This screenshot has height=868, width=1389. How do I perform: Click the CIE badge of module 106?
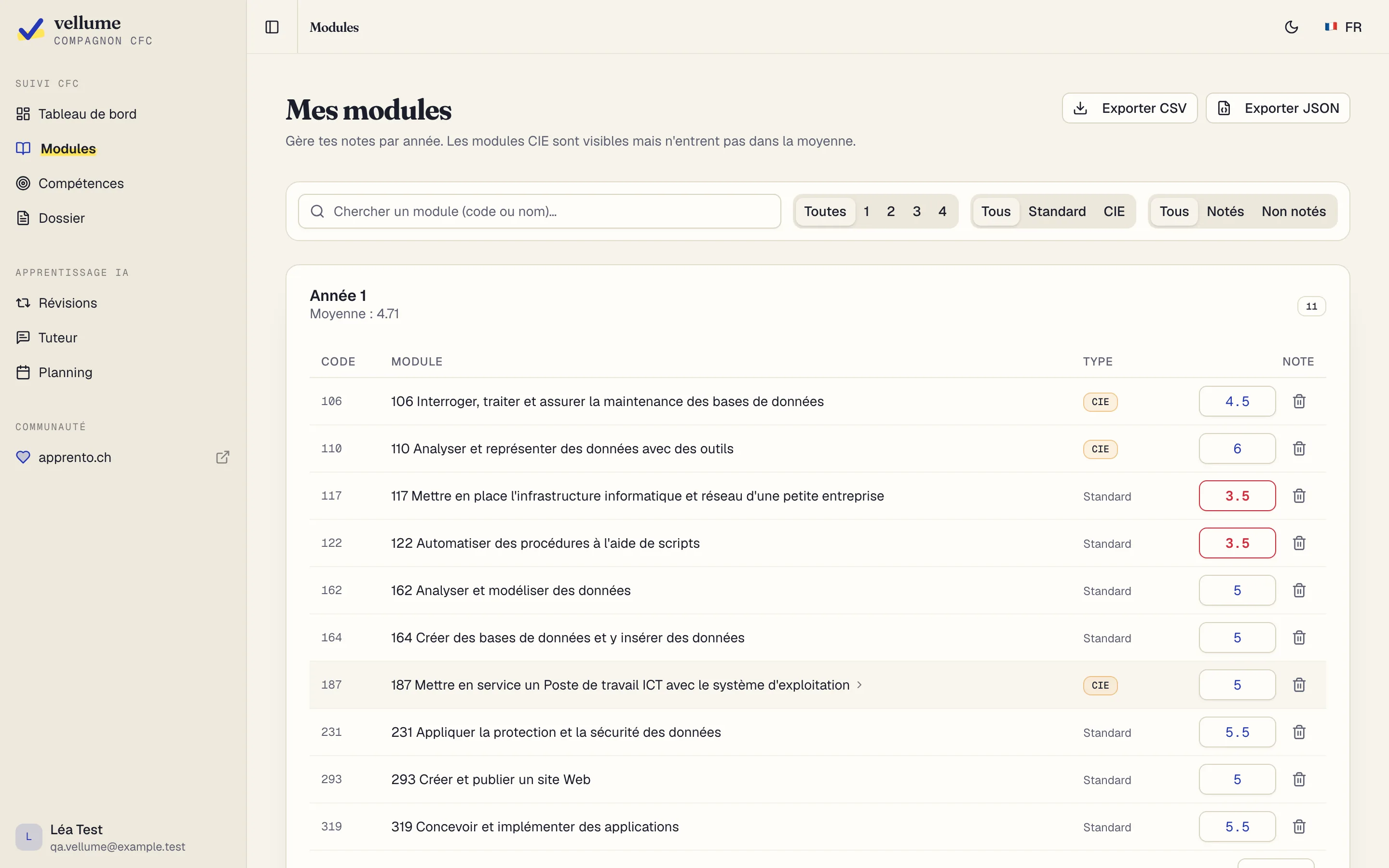(1100, 402)
